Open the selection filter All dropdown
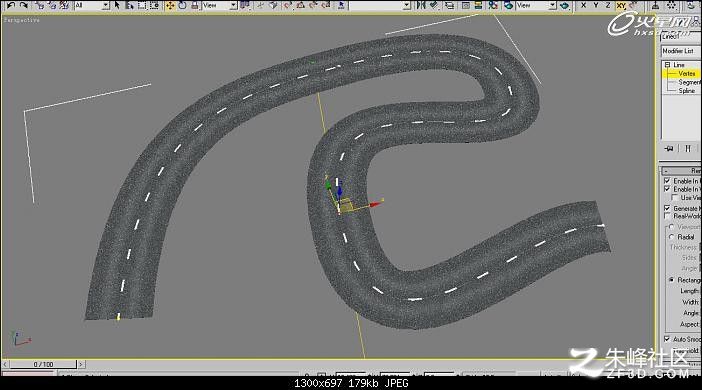The width and height of the screenshot is (702, 390). pos(92,5)
